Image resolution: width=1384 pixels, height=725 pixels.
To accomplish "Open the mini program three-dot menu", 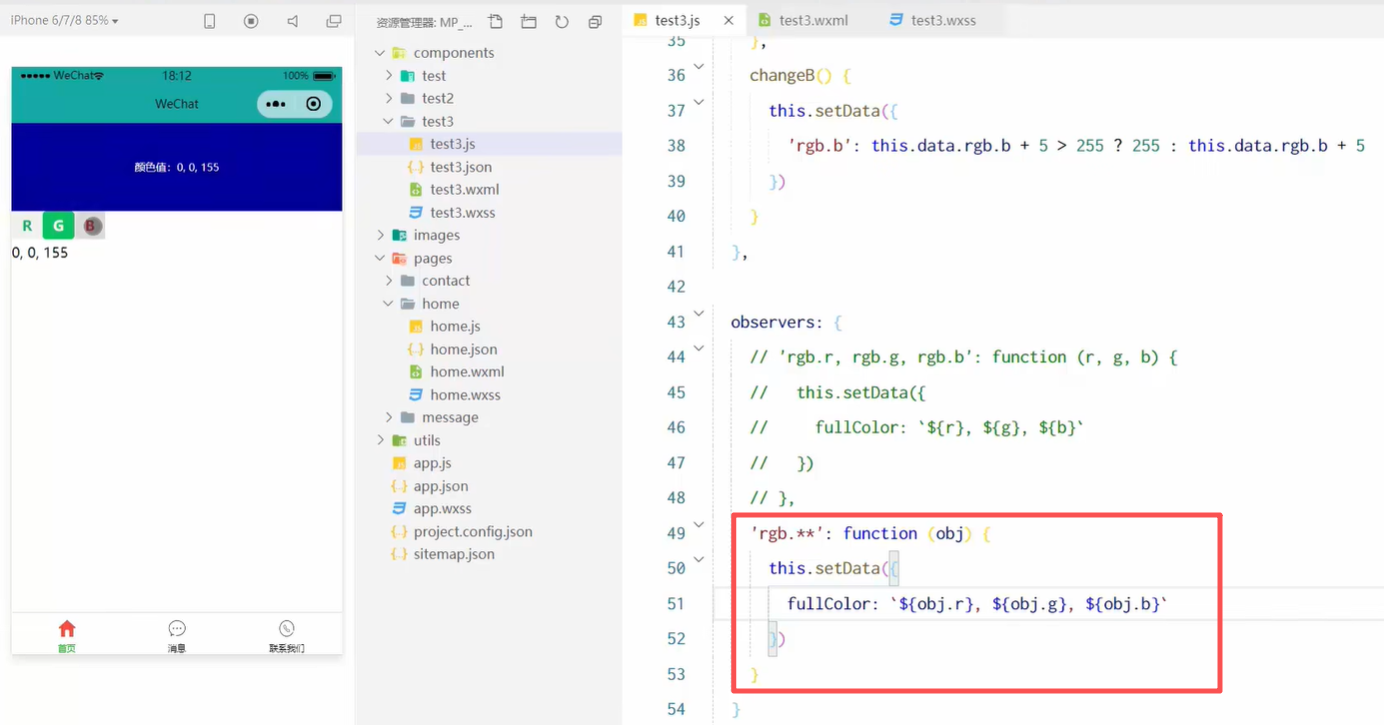I will pos(276,104).
